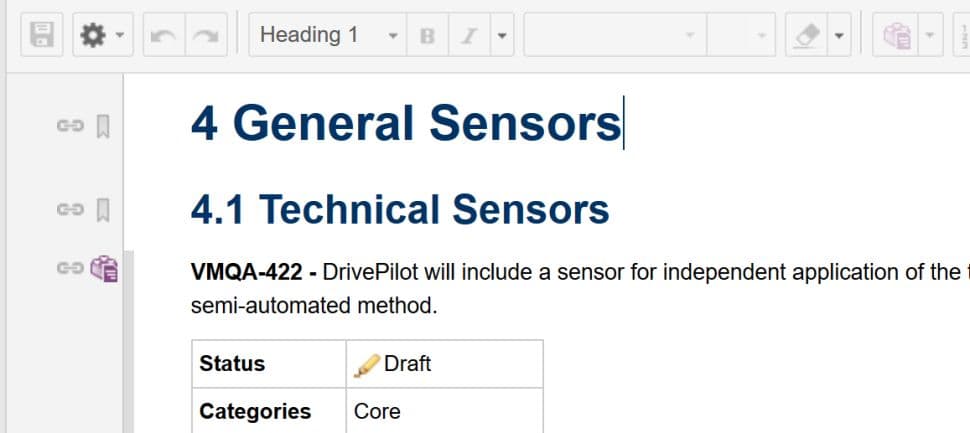970x433 pixels.
Task: Open the empty font name combo box
Action: (614, 36)
